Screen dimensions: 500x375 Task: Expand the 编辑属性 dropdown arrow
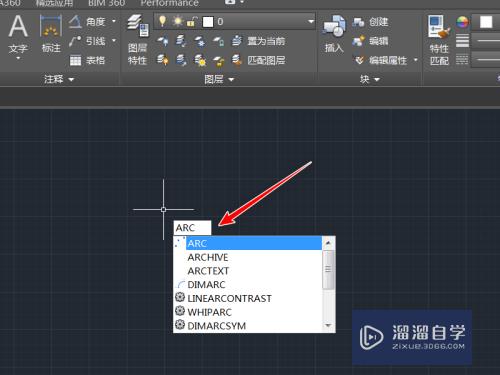pos(416,60)
